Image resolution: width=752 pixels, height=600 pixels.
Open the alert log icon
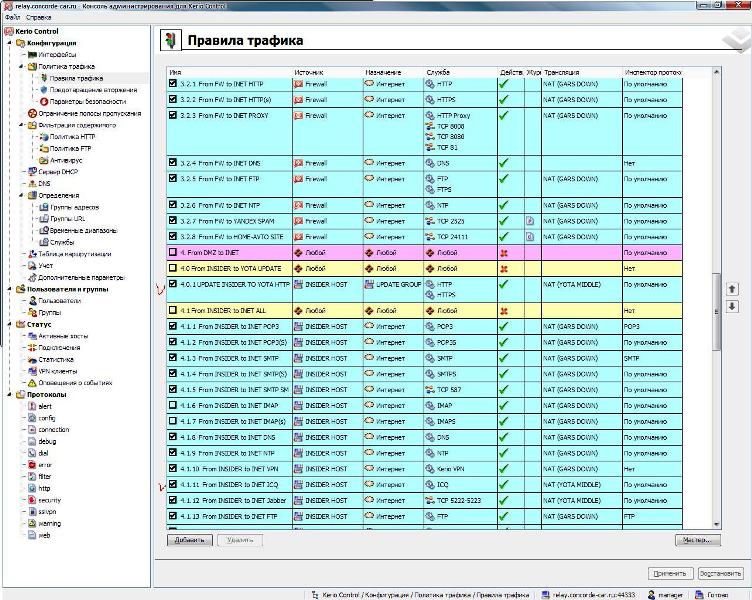click(32, 406)
